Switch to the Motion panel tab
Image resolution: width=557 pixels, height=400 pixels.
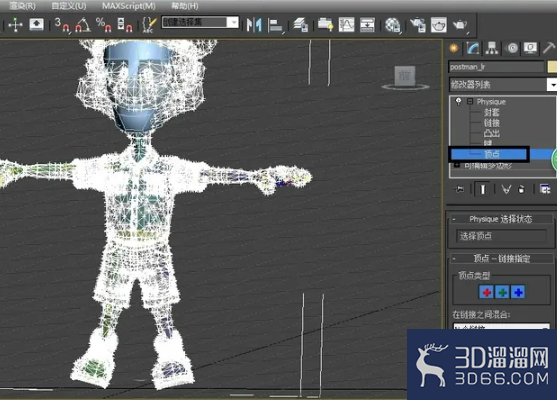tap(512, 48)
